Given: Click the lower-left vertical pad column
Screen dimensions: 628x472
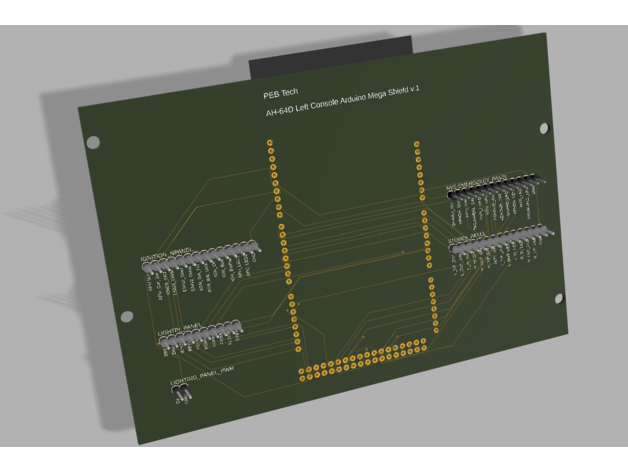Looking at the screenshot, I should (x=292, y=320).
